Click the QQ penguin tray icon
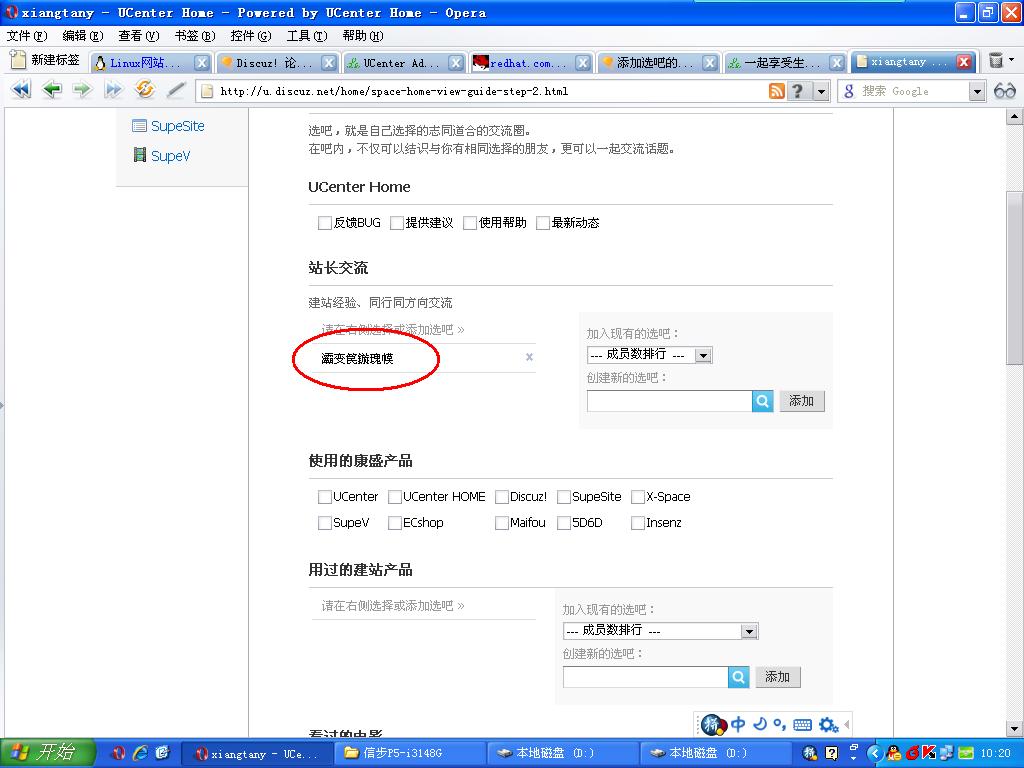This screenshot has height=768, width=1024. tap(893, 753)
